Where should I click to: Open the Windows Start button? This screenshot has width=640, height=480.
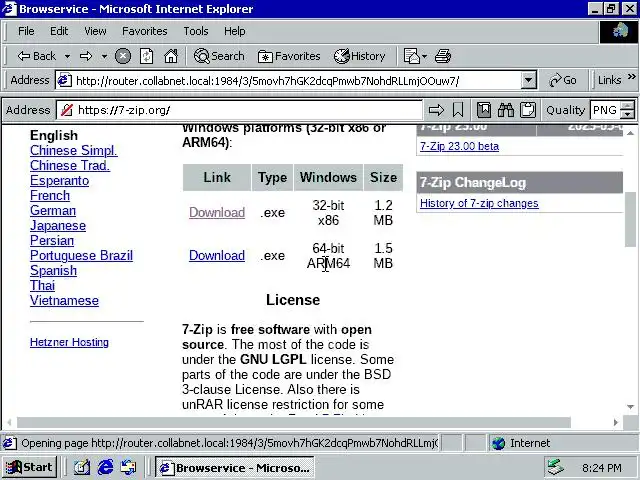pos(29,467)
